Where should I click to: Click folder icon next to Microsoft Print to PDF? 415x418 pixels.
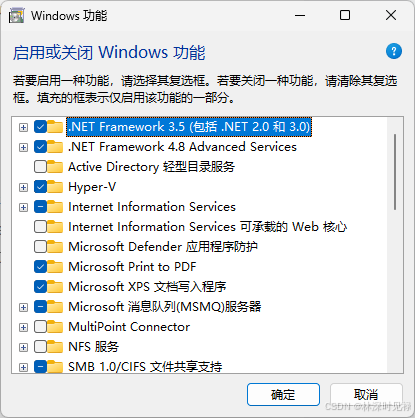click(x=55, y=267)
